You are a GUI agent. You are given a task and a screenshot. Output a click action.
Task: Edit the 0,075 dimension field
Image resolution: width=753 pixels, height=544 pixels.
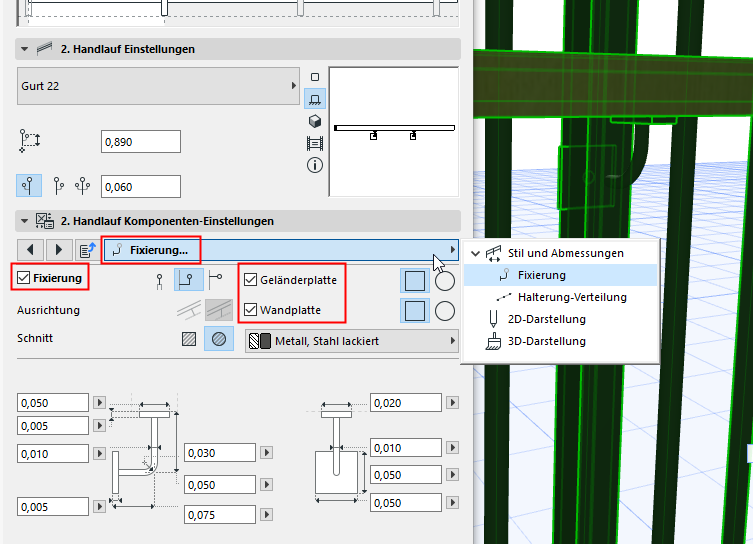[220, 515]
